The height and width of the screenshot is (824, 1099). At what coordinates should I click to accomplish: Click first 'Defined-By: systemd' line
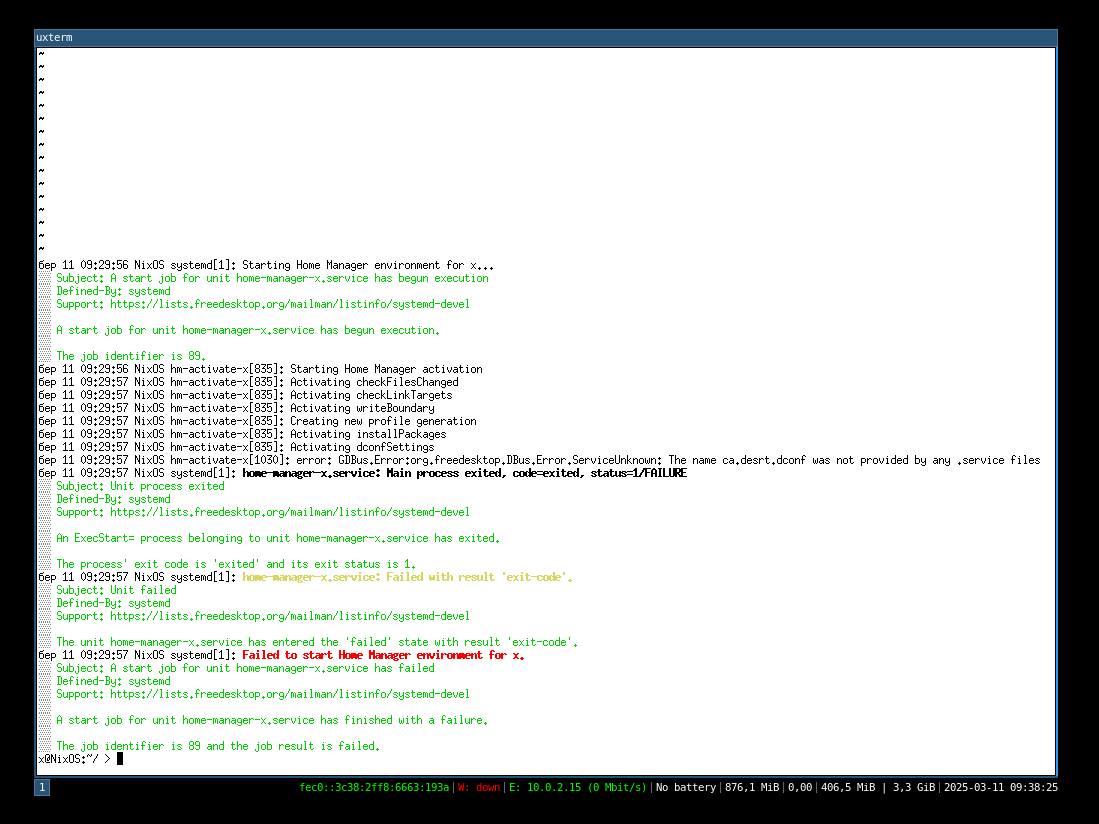click(114, 291)
